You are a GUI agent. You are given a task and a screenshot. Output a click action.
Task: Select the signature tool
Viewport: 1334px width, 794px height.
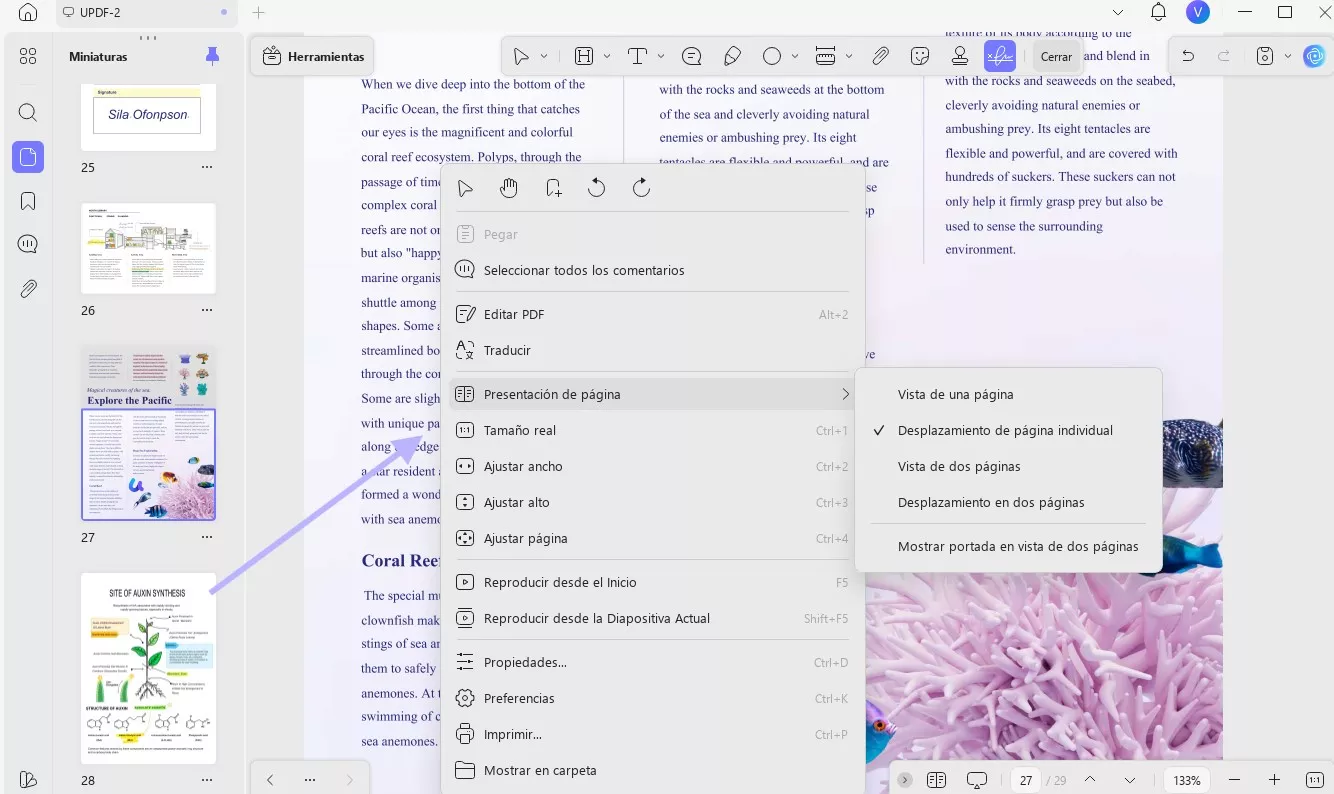coord(1000,56)
